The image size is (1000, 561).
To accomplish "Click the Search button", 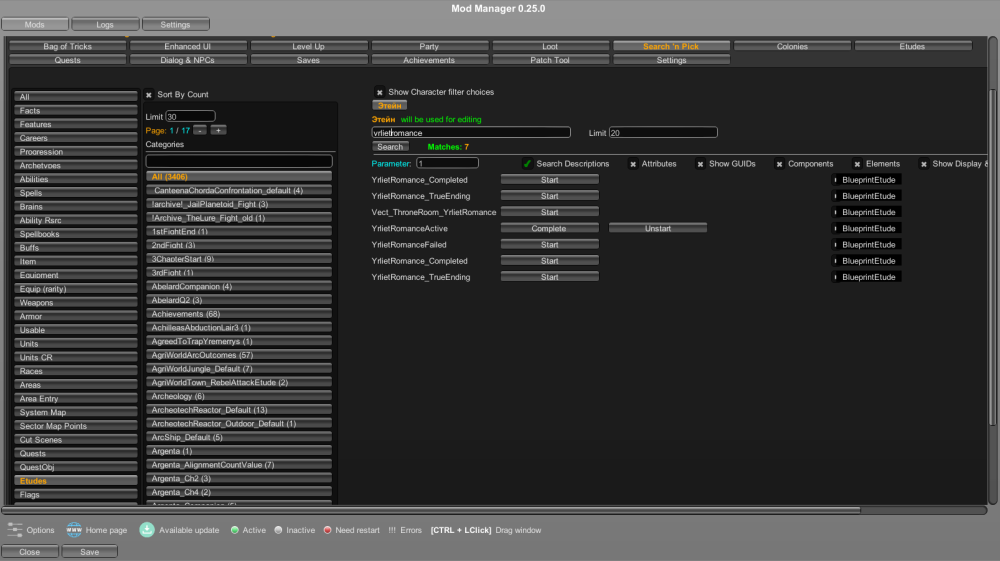I will point(390,147).
